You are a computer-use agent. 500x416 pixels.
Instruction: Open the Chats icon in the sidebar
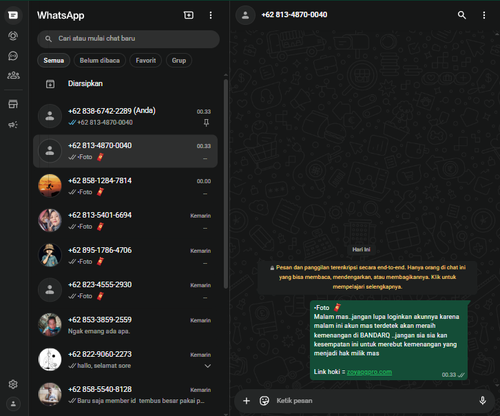click(13, 15)
